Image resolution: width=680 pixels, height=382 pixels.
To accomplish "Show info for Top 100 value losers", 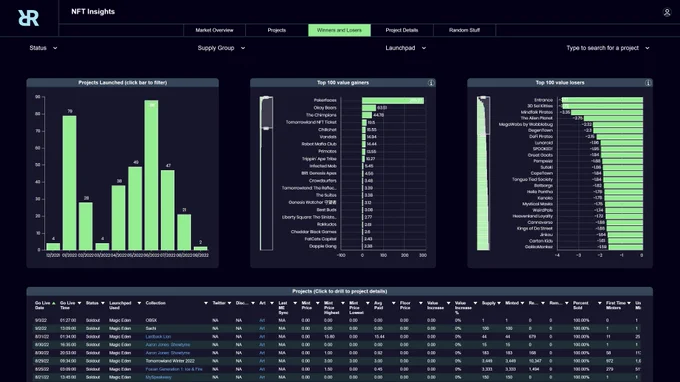I will point(648,82).
